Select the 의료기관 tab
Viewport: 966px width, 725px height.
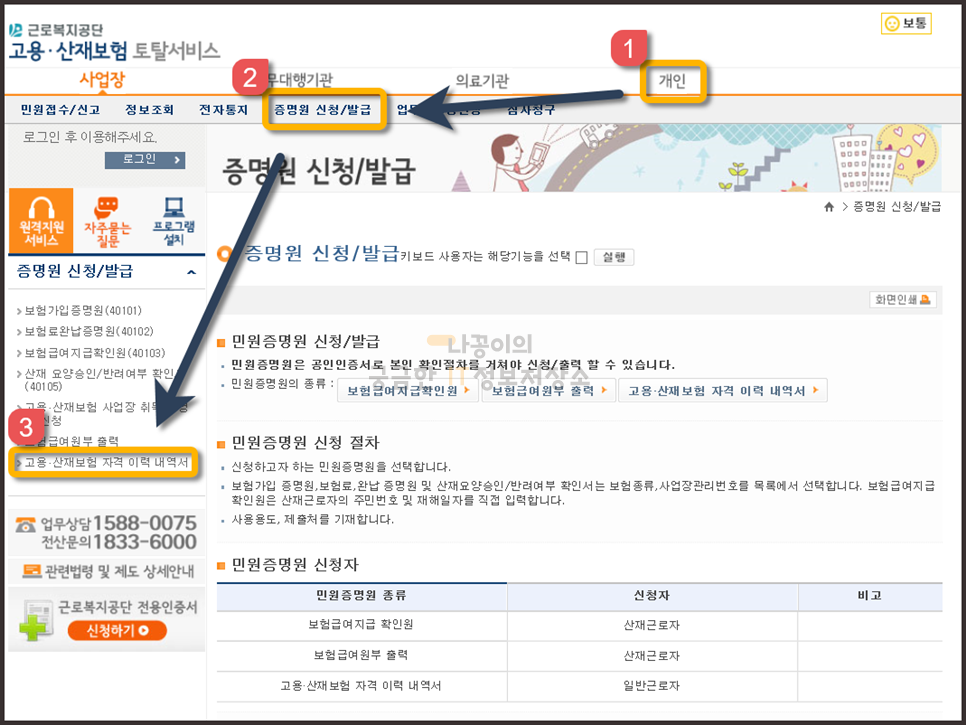(482, 80)
